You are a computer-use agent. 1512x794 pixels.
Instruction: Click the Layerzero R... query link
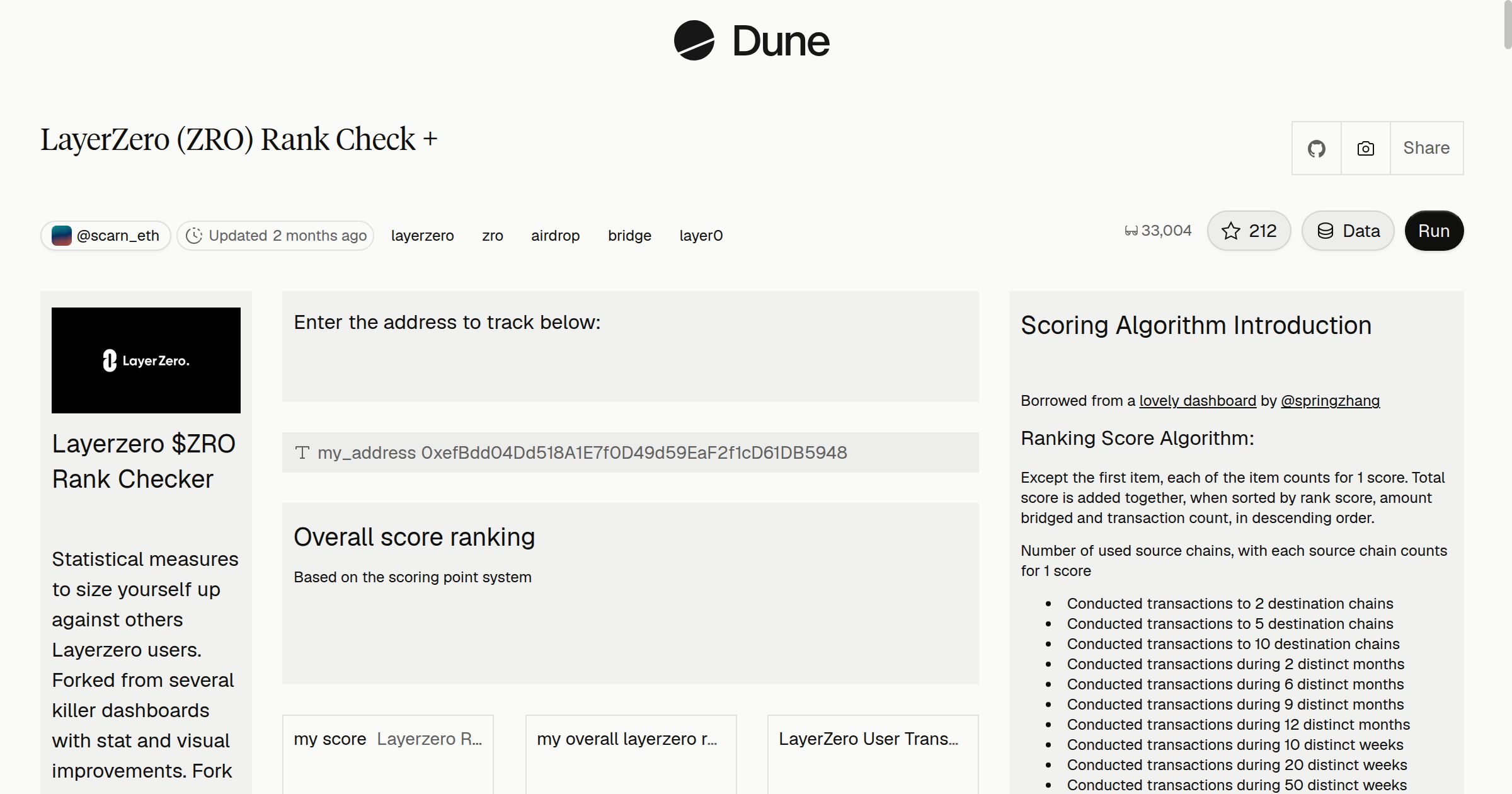[x=430, y=739]
